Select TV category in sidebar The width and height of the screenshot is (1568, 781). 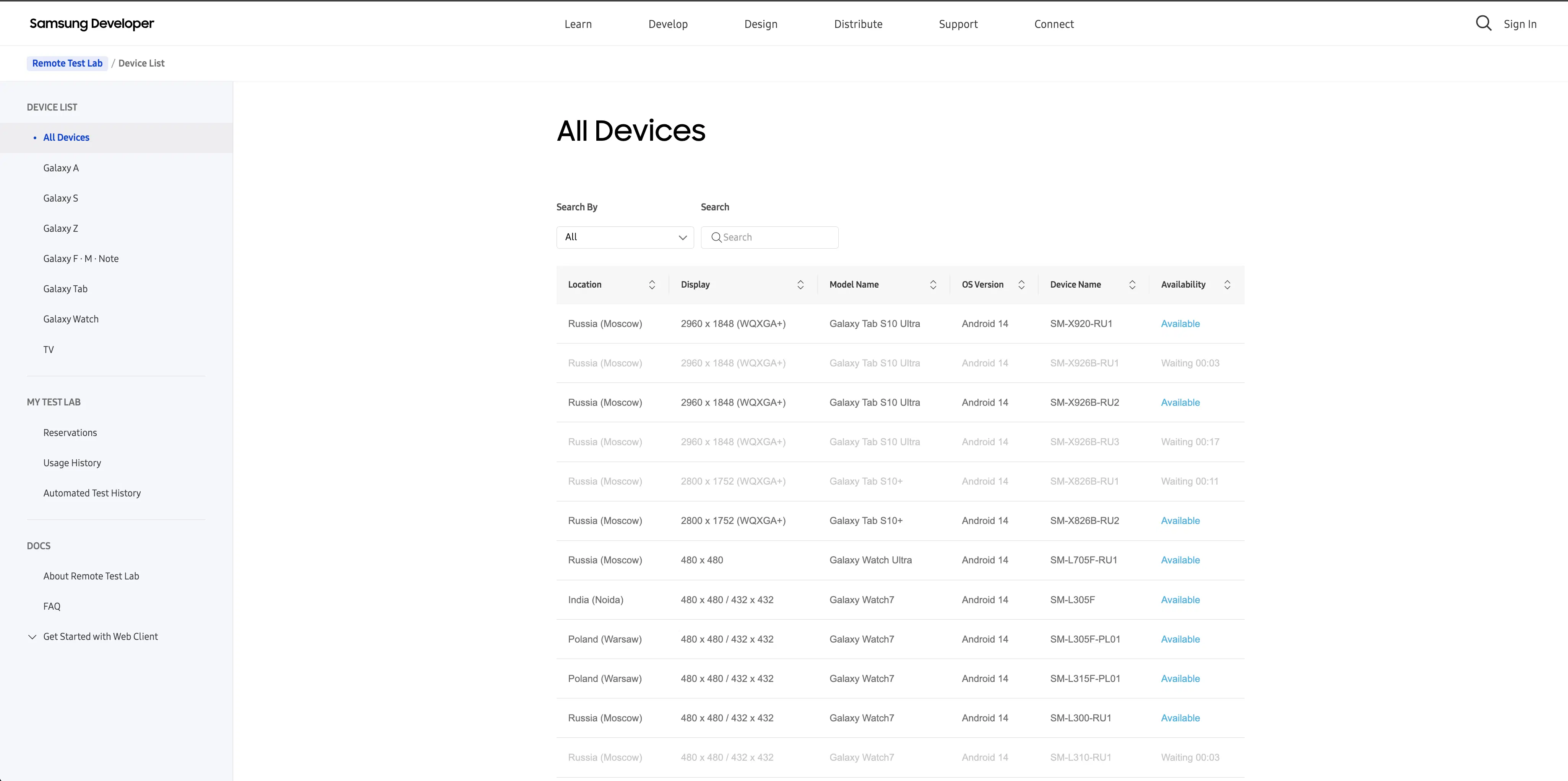click(48, 349)
